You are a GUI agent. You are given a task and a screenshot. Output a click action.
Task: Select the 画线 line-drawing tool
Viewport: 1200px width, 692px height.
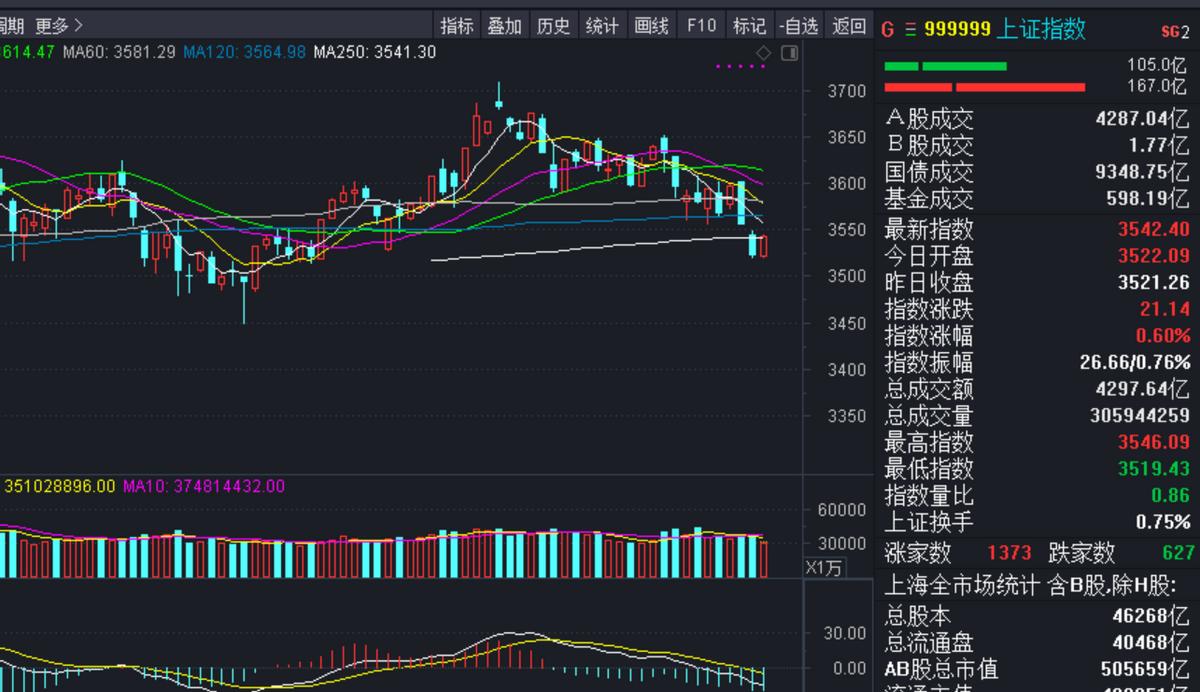pos(651,26)
